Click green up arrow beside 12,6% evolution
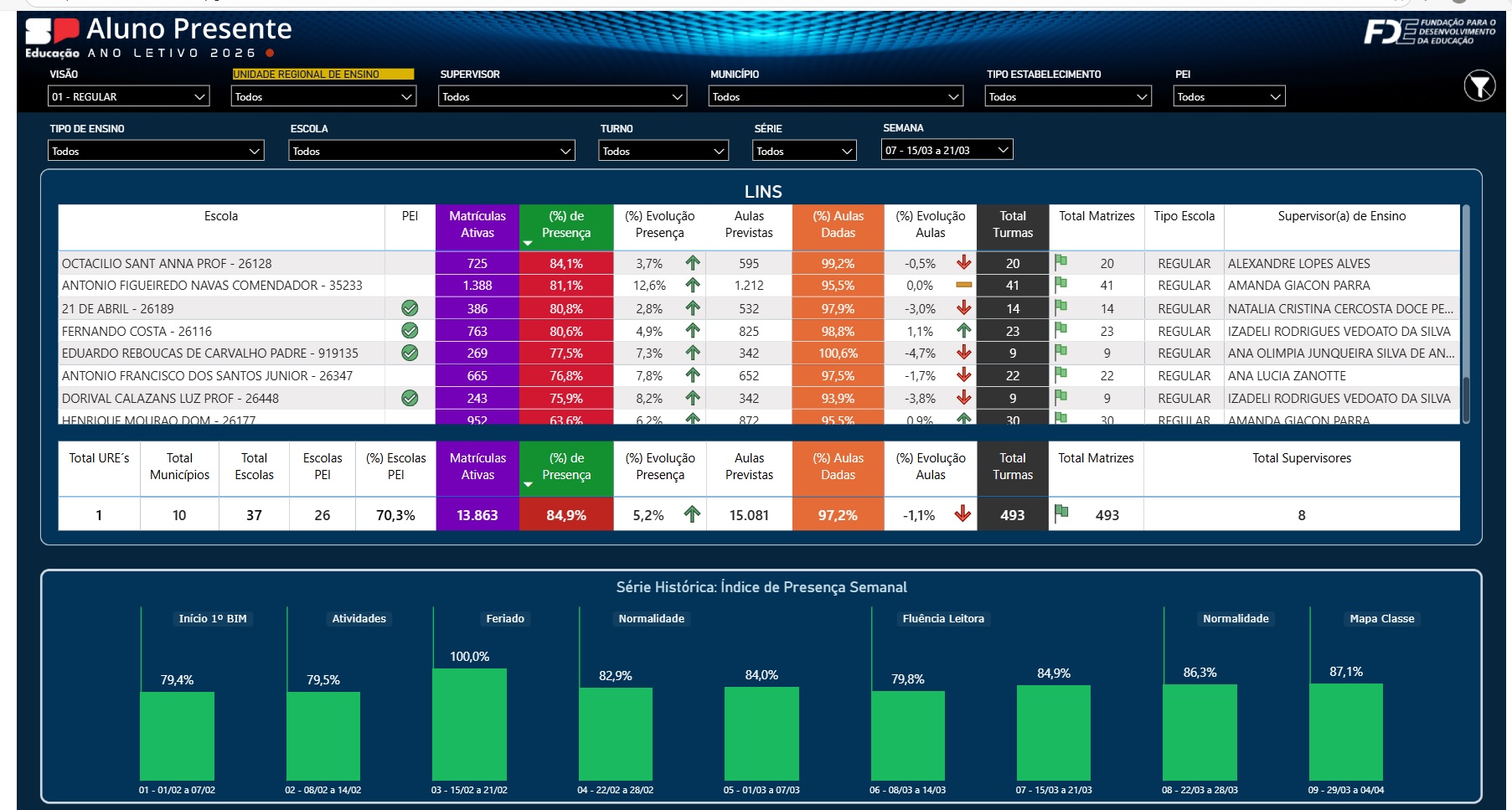Viewport: 1512px width, 810px height. 693,286
